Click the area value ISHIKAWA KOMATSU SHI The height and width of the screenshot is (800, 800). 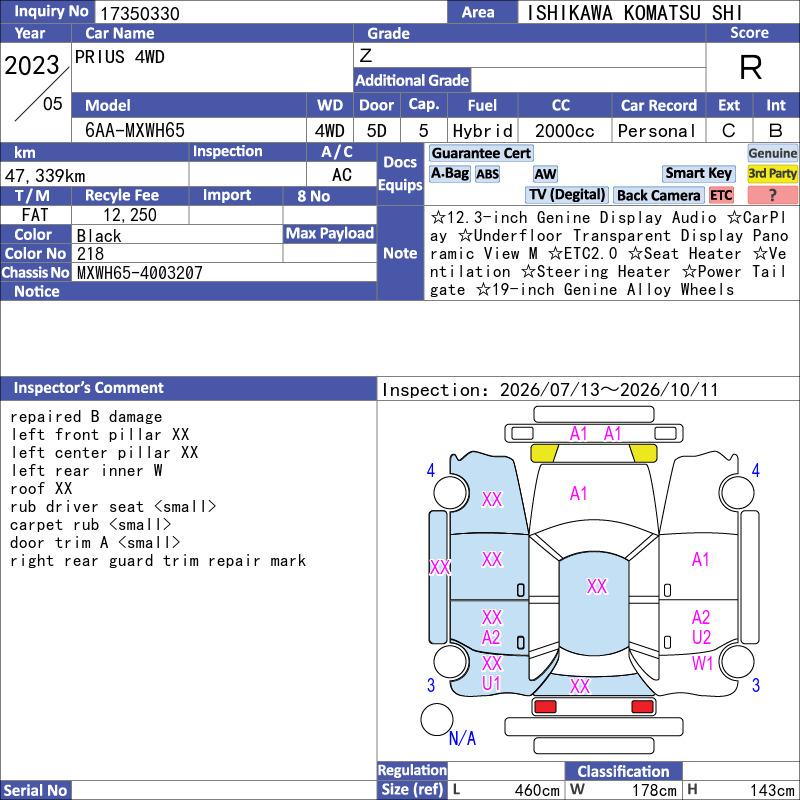tap(634, 13)
